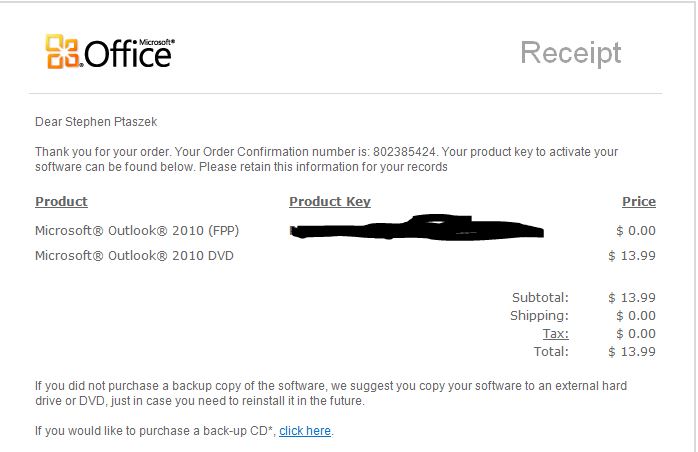Click Microsoft Outlook 2010 DVD product name
Screen dimensions: 698x452
click(x=134, y=256)
